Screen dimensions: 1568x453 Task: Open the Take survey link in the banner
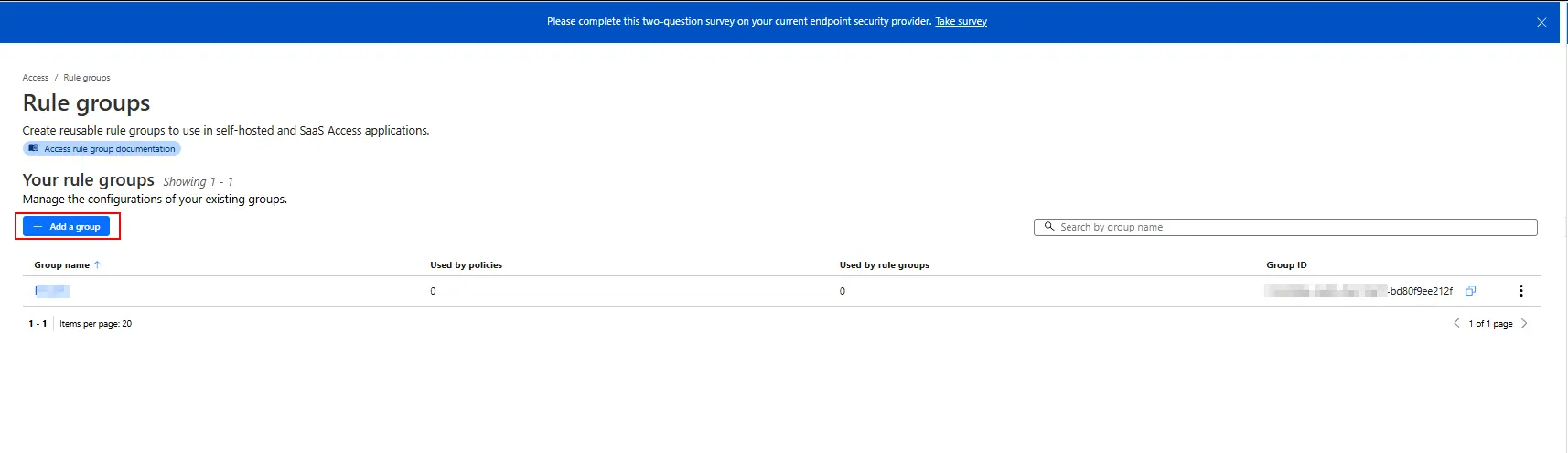(x=961, y=21)
